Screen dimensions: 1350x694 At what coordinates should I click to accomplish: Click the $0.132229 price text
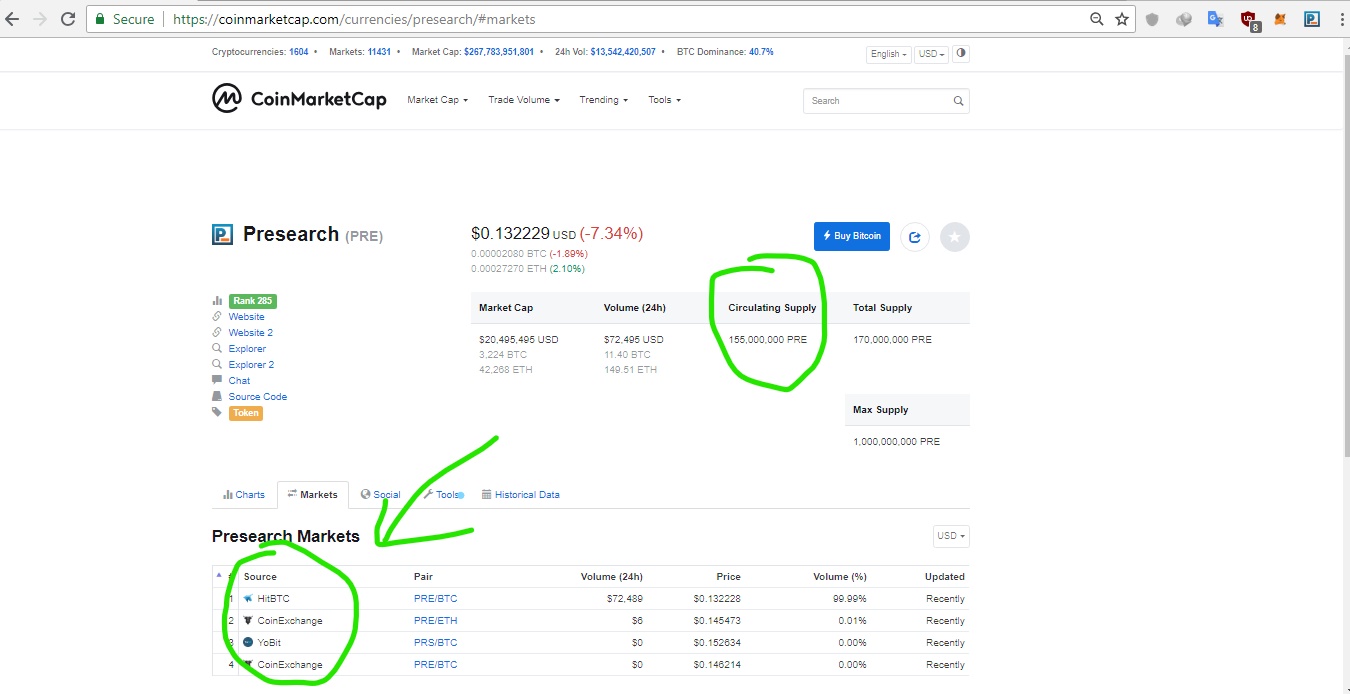510,233
